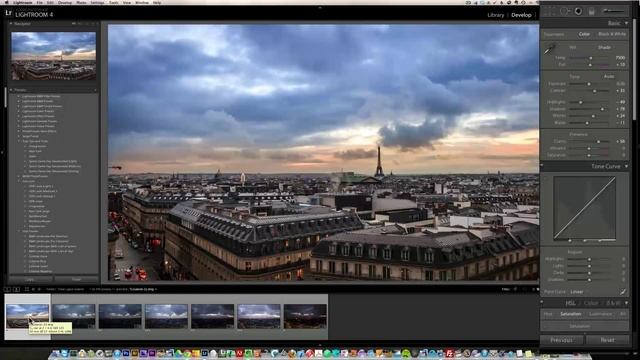Select the Red Eye Correction tool
640x360 pixels.
578,11
